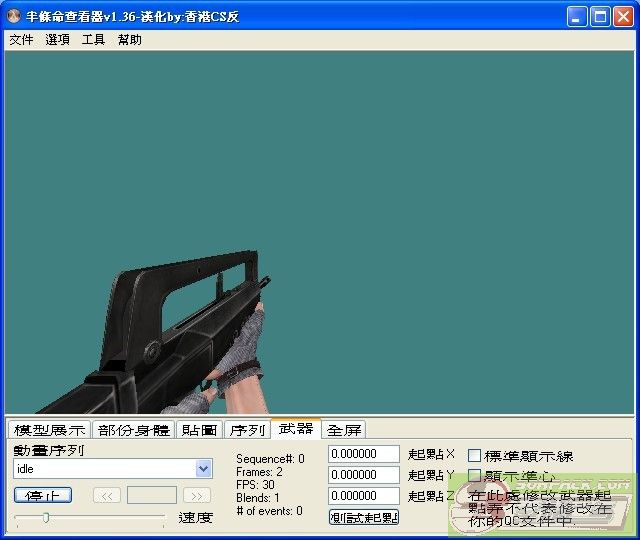Switch to the 部份身體 tab

[x=133, y=430]
